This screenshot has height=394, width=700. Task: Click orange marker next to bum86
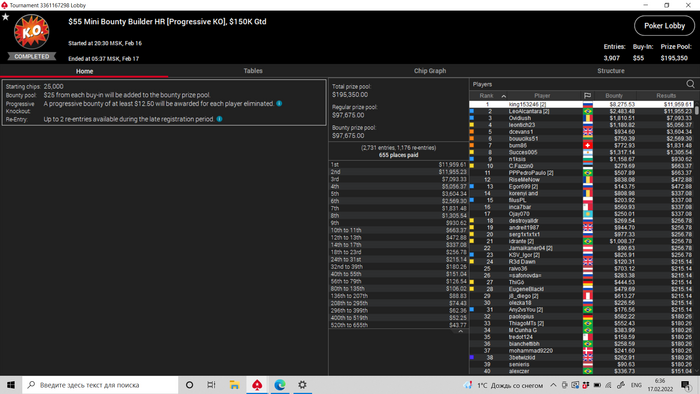coord(471,145)
